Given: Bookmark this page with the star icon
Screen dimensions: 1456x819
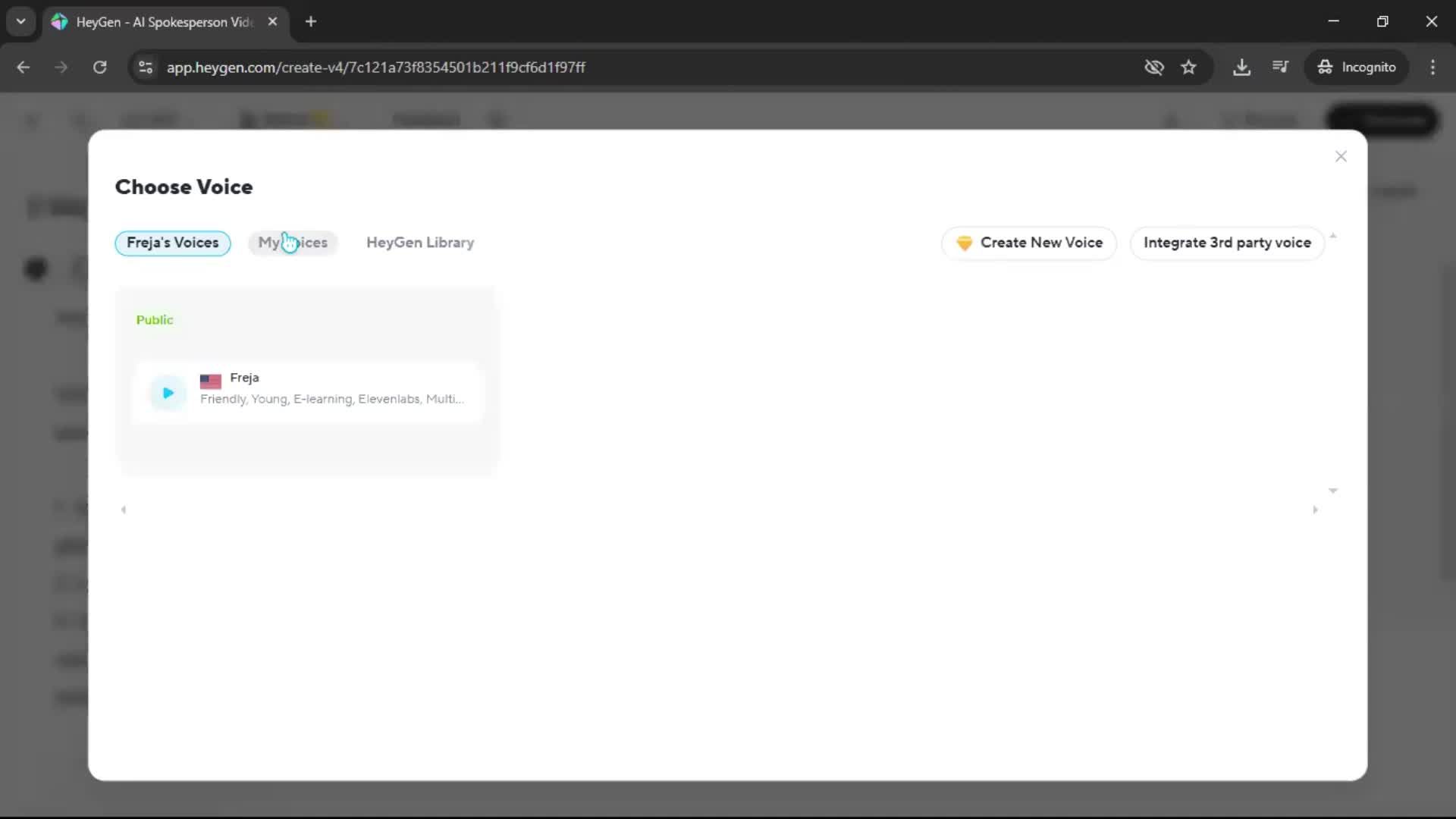Looking at the screenshot, I should pos(1188,67).
